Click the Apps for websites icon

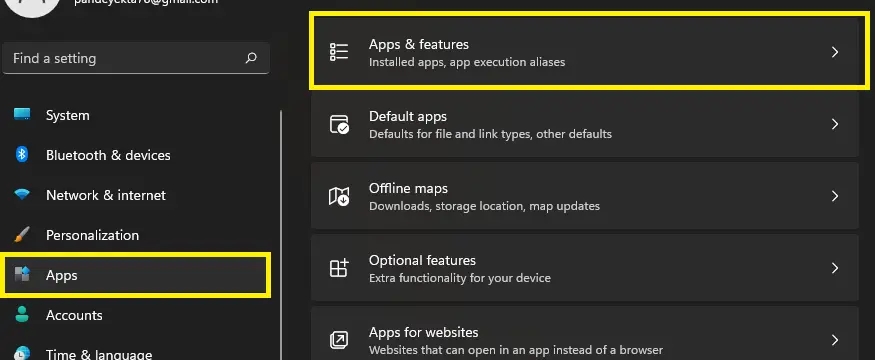(x=339, y=339)
